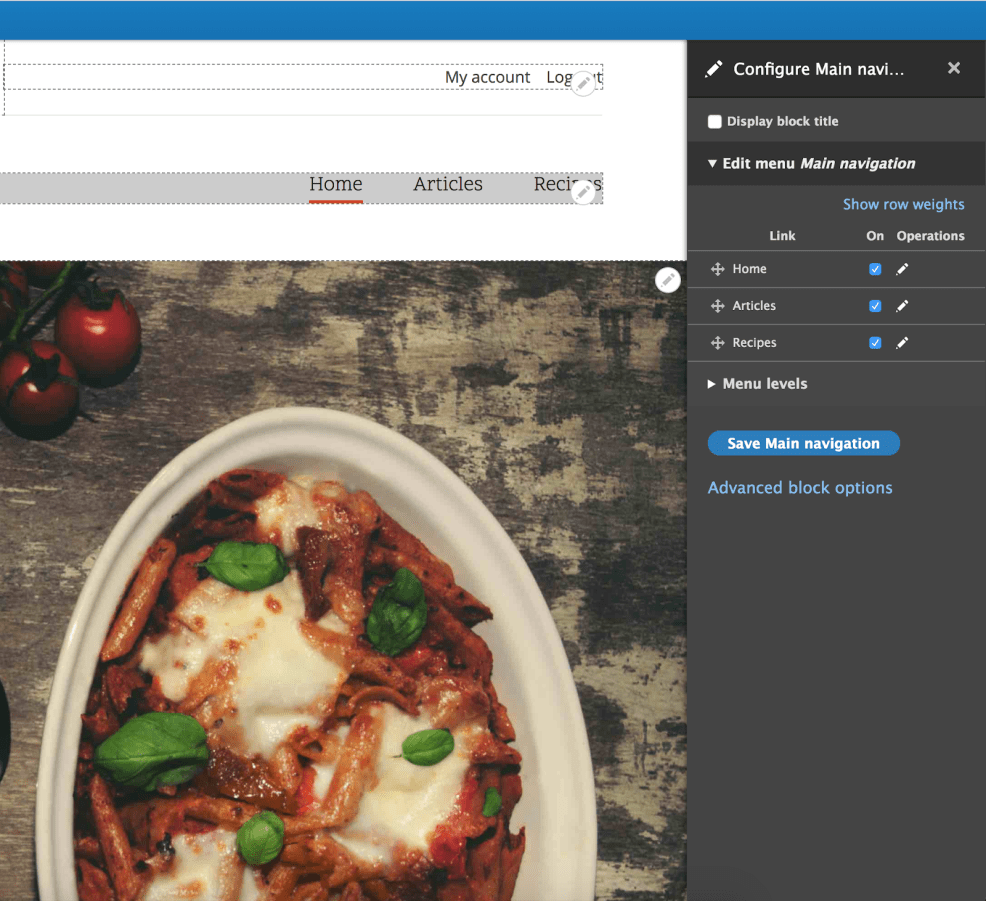Click the Recipes row drag handle icon
The image size is (986, 901).
[717, 343]
